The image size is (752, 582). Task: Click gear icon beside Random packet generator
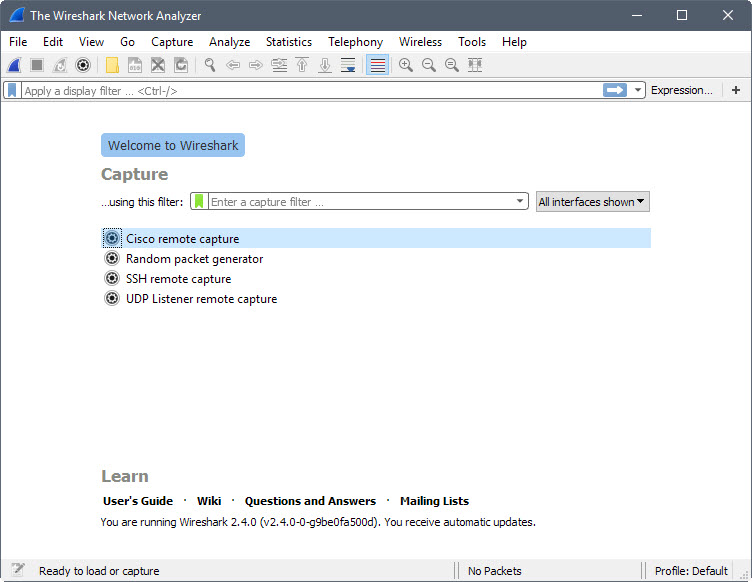(112, 258)
